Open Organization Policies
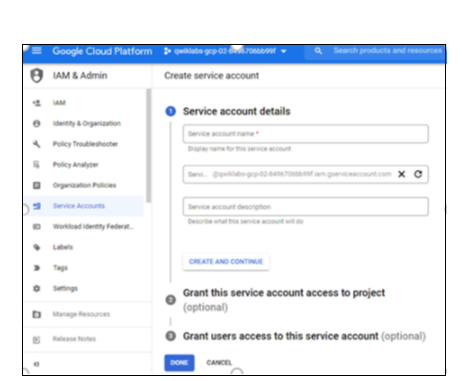The width and height of the screenshot is (462, 381). click(84, 185)
